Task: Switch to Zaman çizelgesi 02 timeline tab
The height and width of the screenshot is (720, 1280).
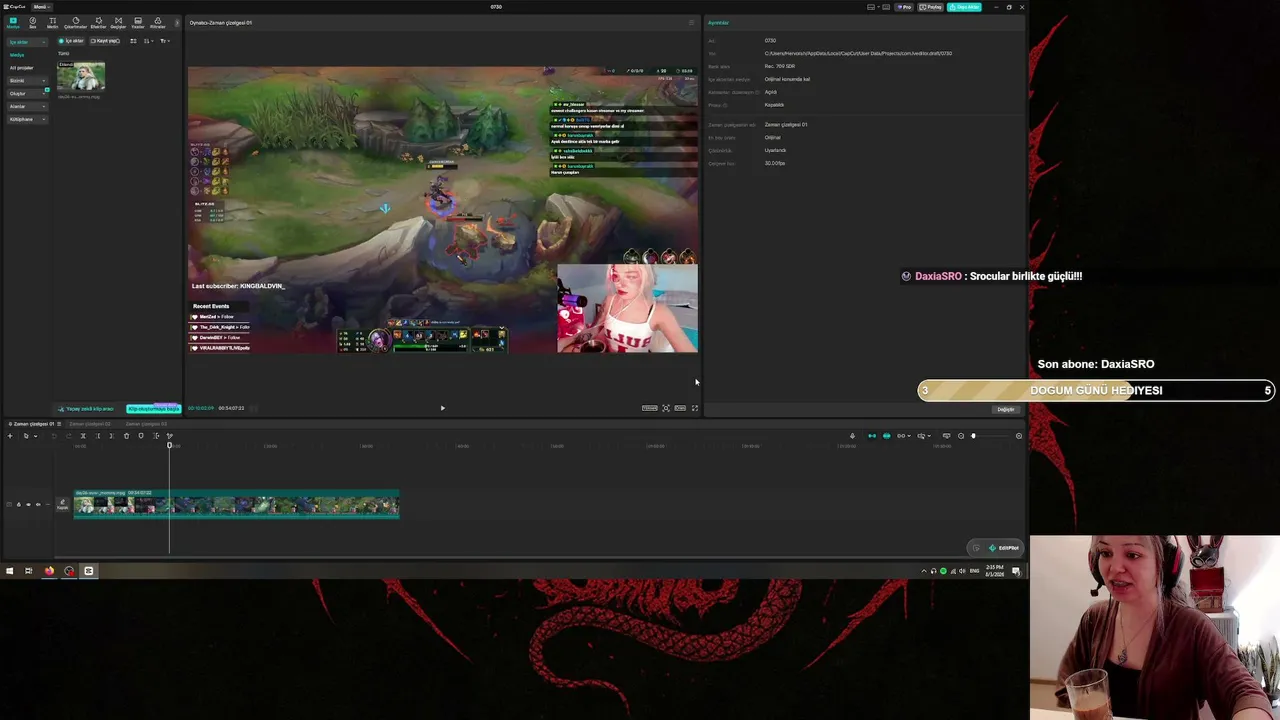Action: (x=90, y=424)
